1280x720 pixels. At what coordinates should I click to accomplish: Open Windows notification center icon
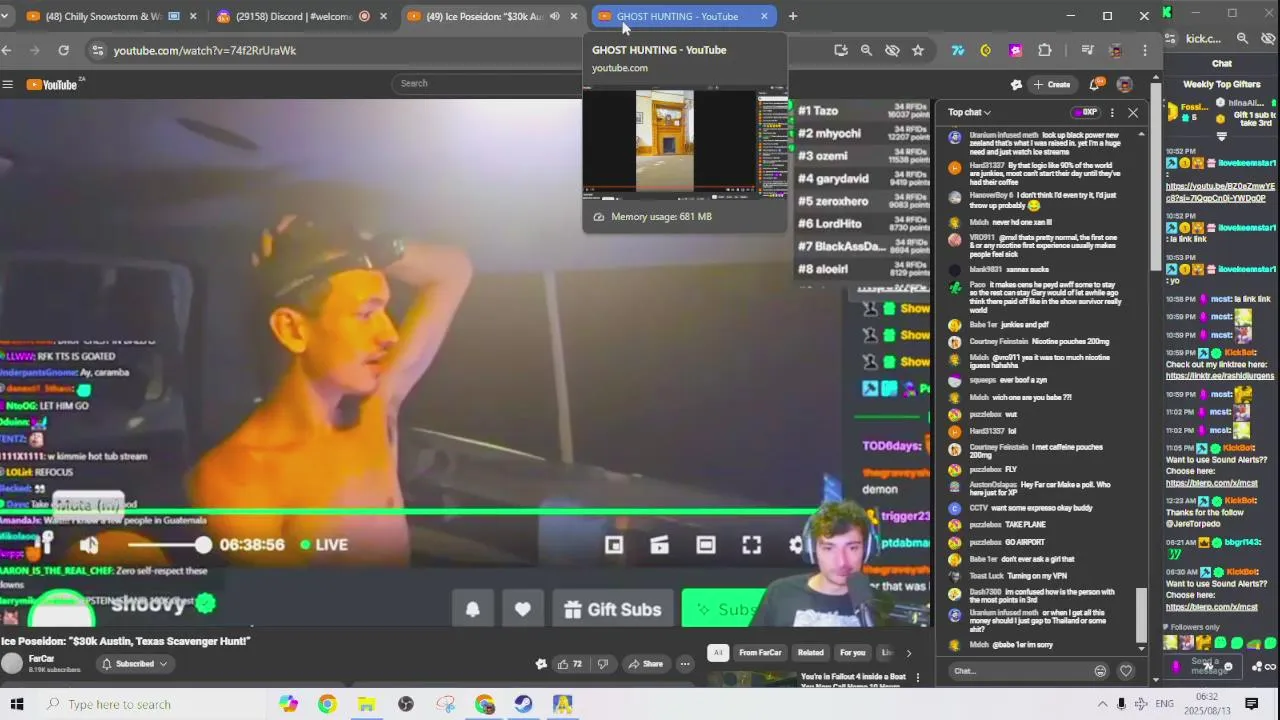coord(1251,704)
